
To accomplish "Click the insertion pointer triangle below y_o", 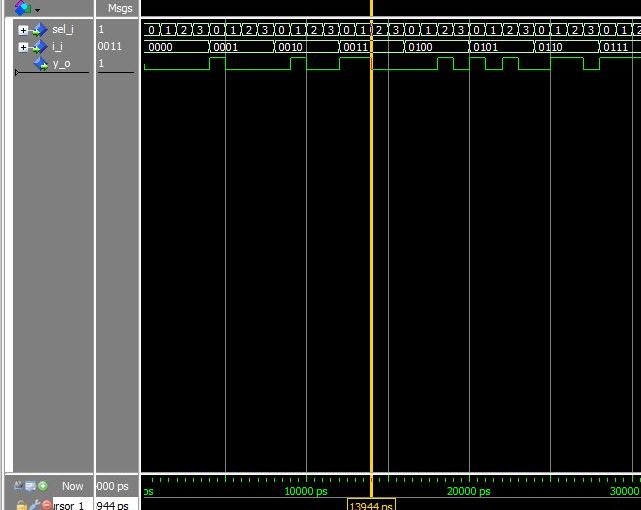I will [x=17, y=73].
